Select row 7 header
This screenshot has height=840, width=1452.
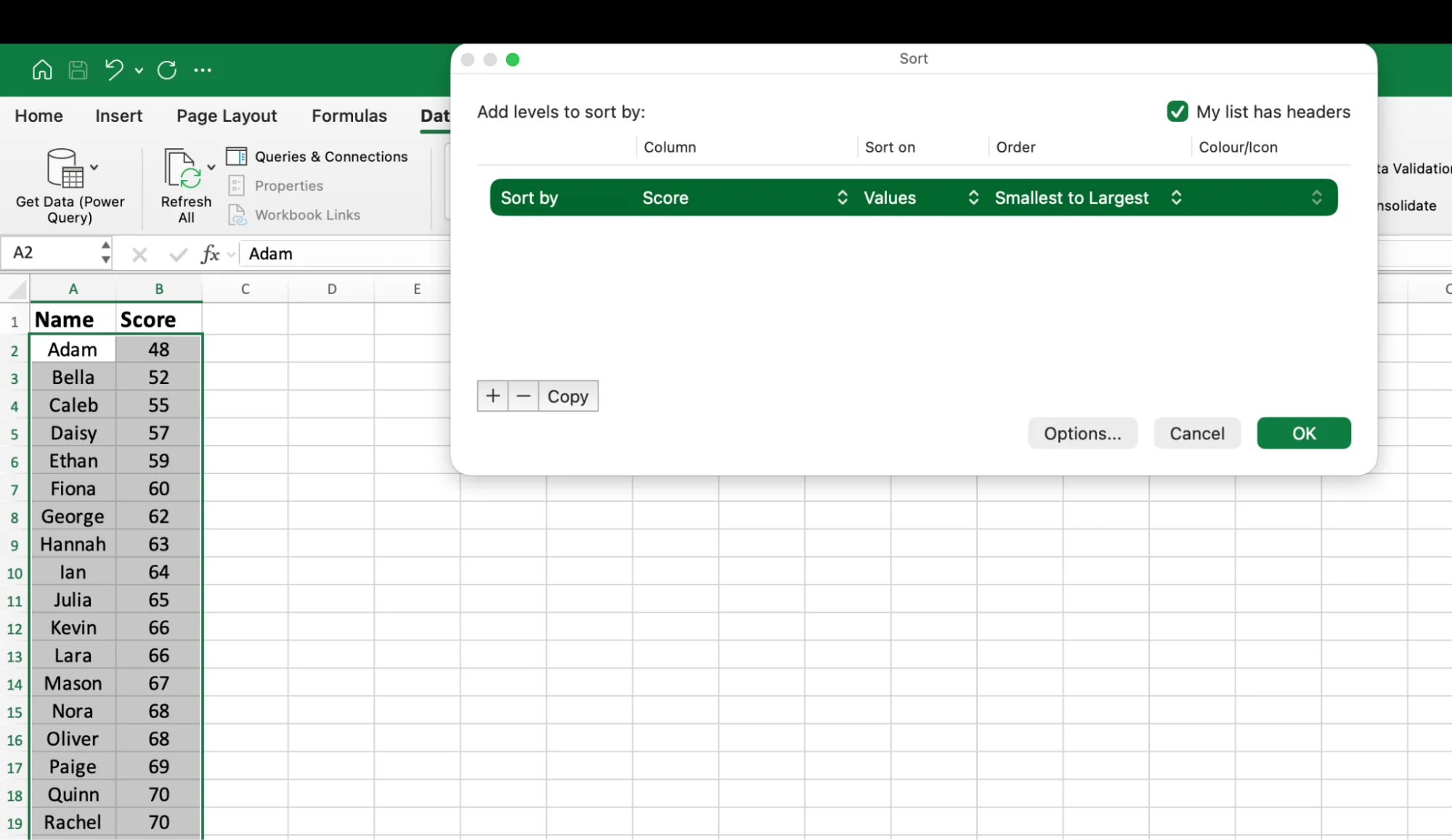15,489
